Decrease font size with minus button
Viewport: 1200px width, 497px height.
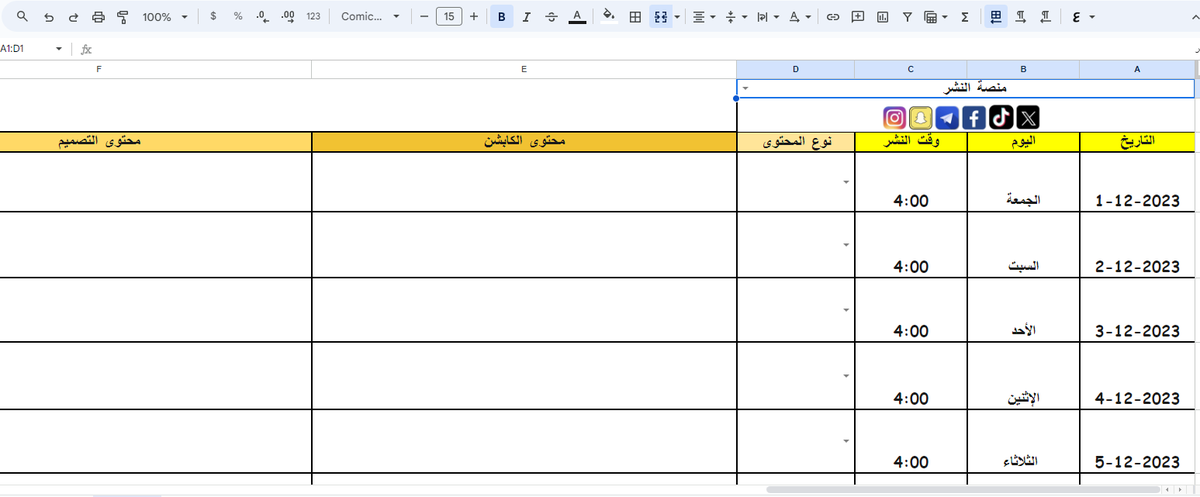tap(424, 17)
